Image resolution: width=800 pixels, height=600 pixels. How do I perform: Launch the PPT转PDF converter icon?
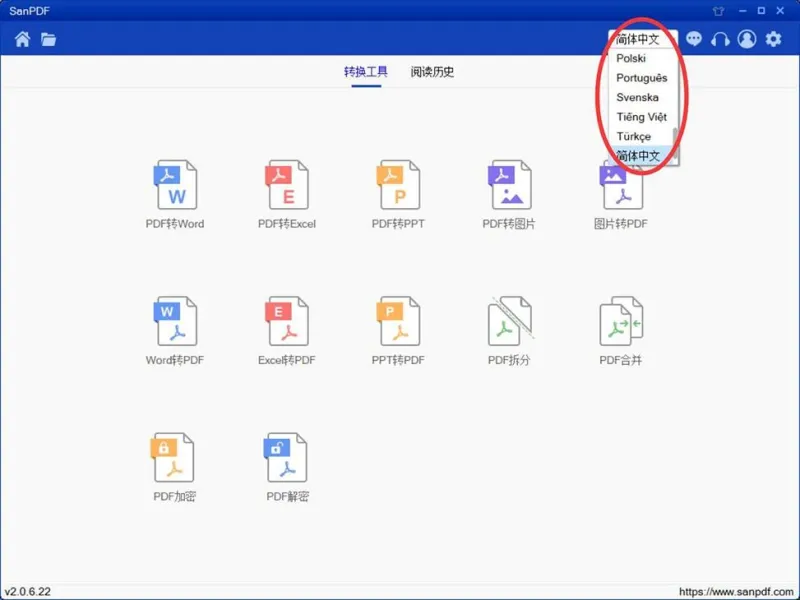pos(398,321)
